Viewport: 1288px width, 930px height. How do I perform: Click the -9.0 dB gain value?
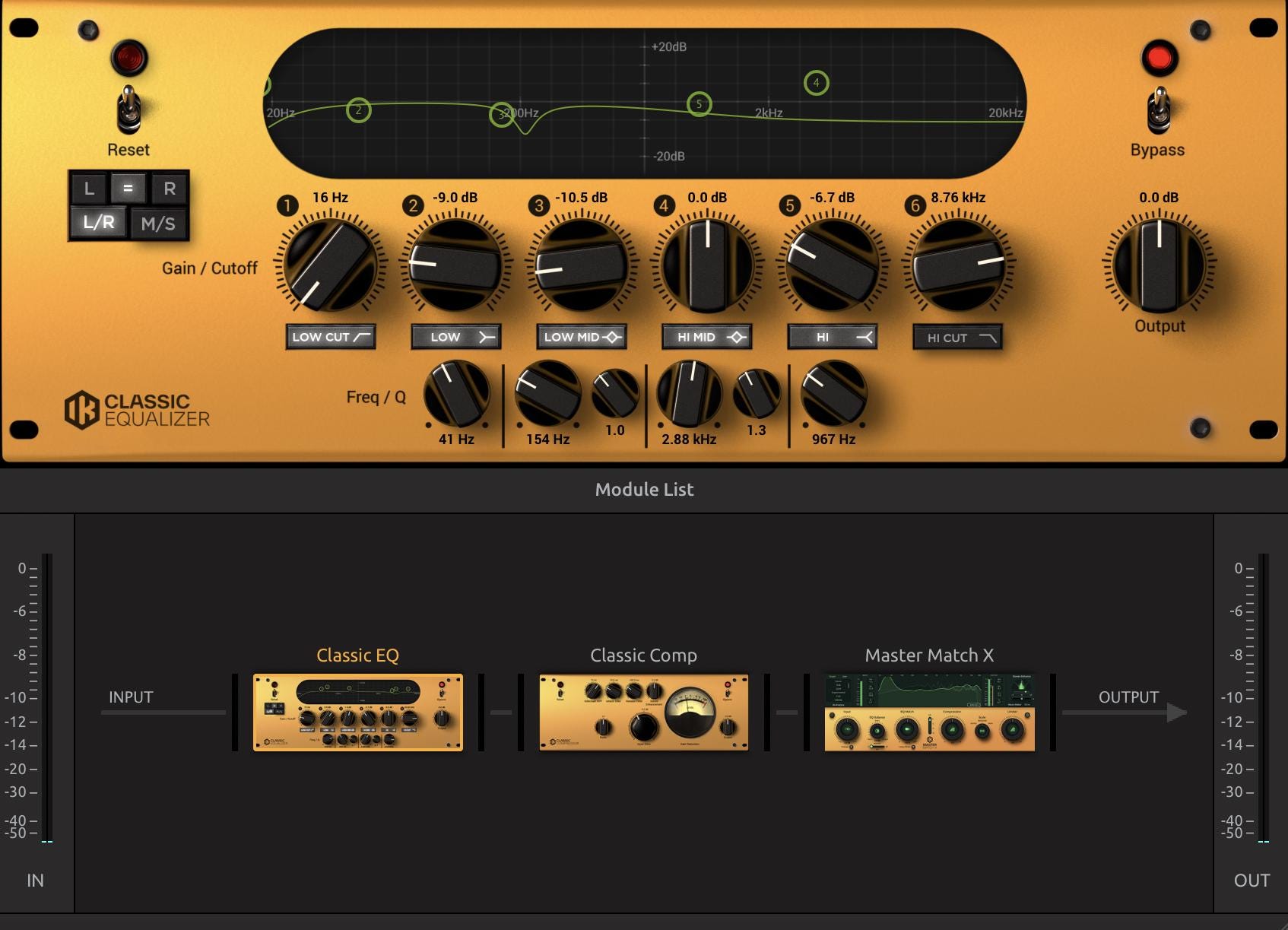pos(455,198)
